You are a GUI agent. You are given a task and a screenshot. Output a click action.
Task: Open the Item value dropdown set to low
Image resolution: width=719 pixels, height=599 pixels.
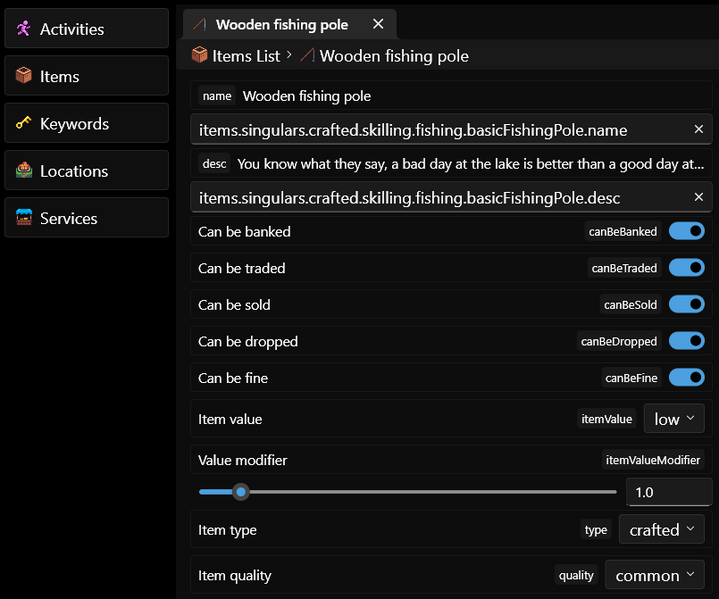pyautogui.click(x=674, y=418)
